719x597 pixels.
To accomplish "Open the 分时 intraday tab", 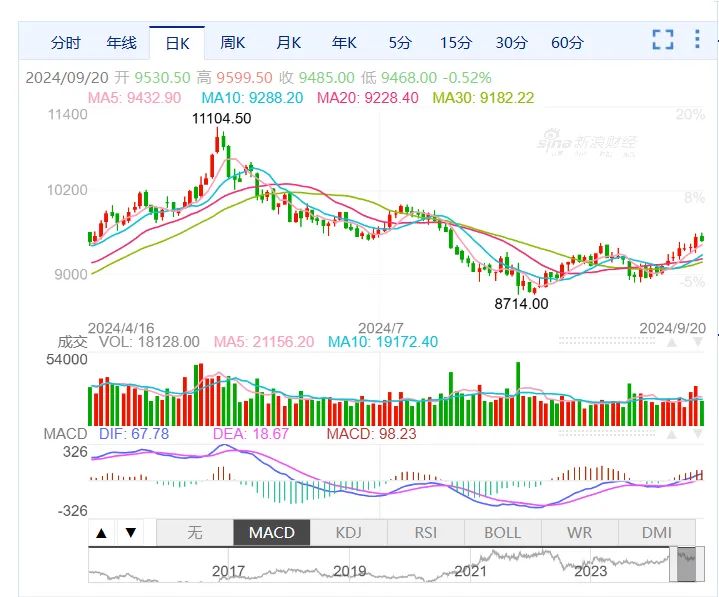I will [66, 43].
